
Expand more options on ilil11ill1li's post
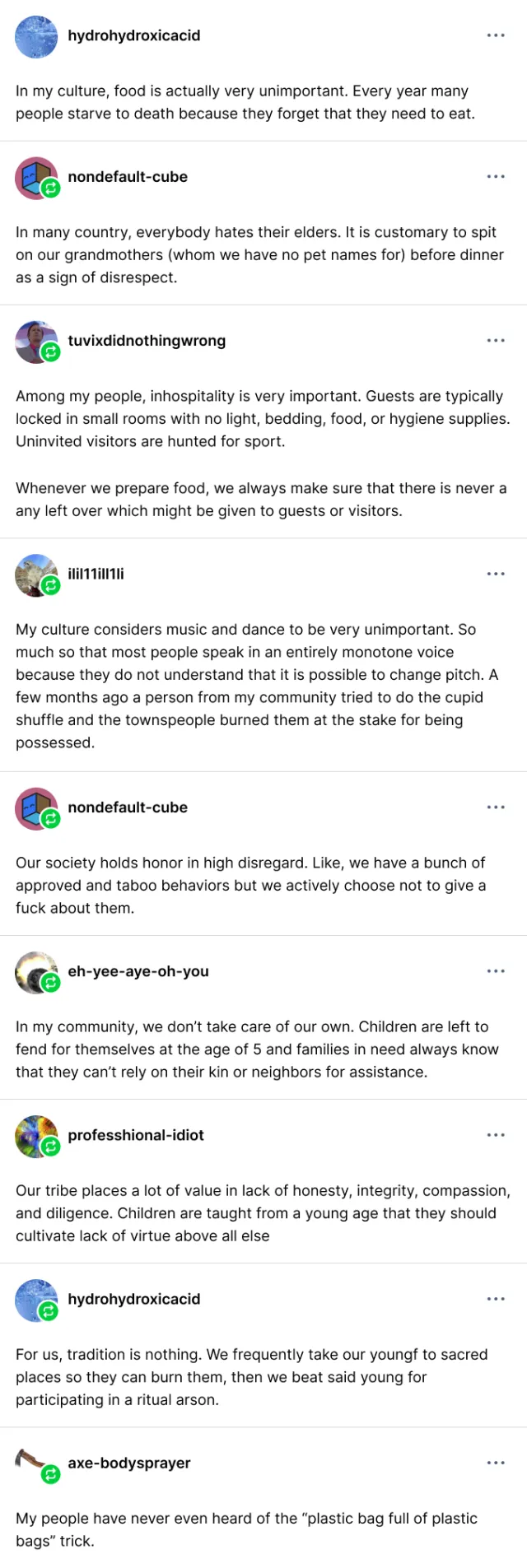tap(496, 574)
